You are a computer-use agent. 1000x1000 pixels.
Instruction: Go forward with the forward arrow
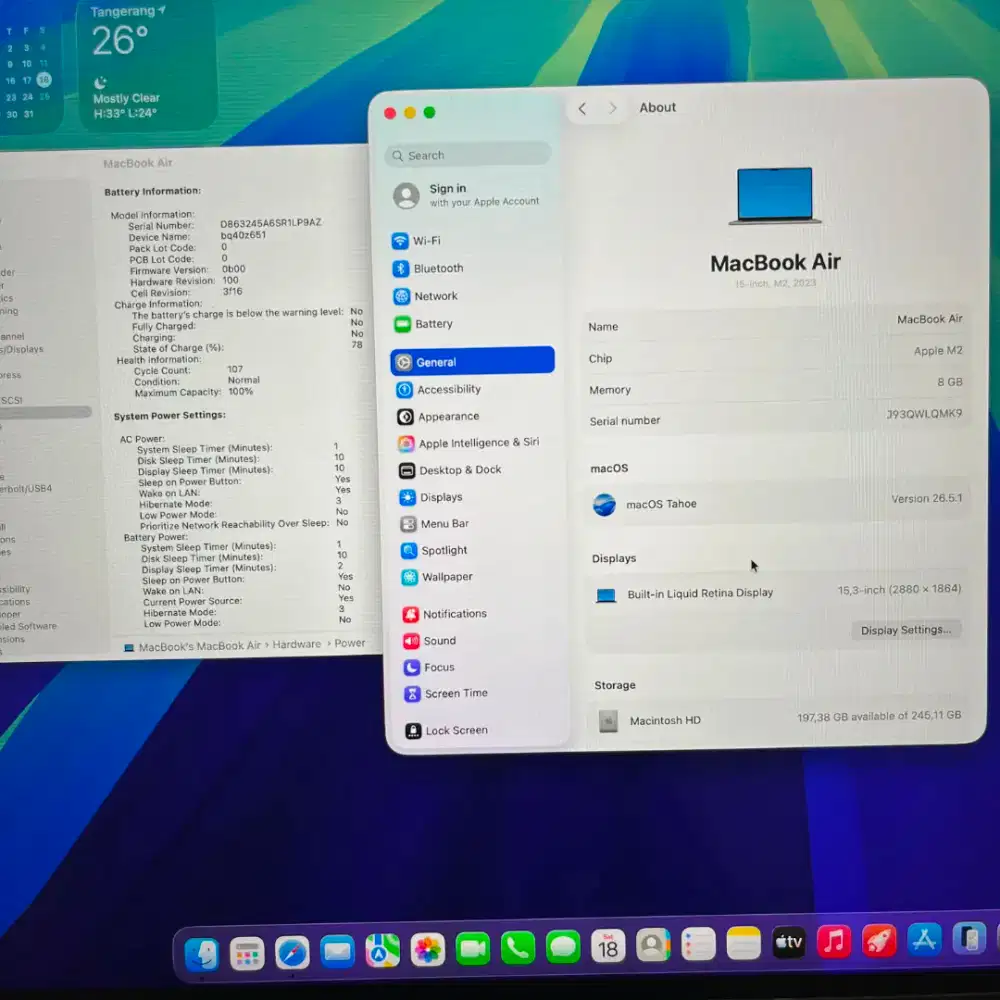tap(612, 108)
